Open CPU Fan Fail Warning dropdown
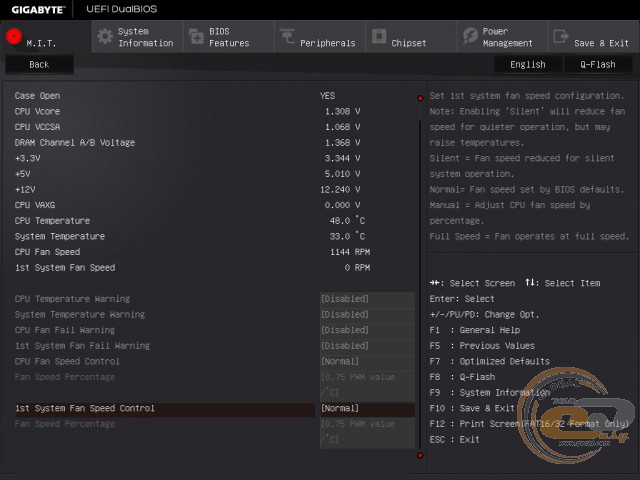Screen dimensions: 640x480 pos(367,330)
